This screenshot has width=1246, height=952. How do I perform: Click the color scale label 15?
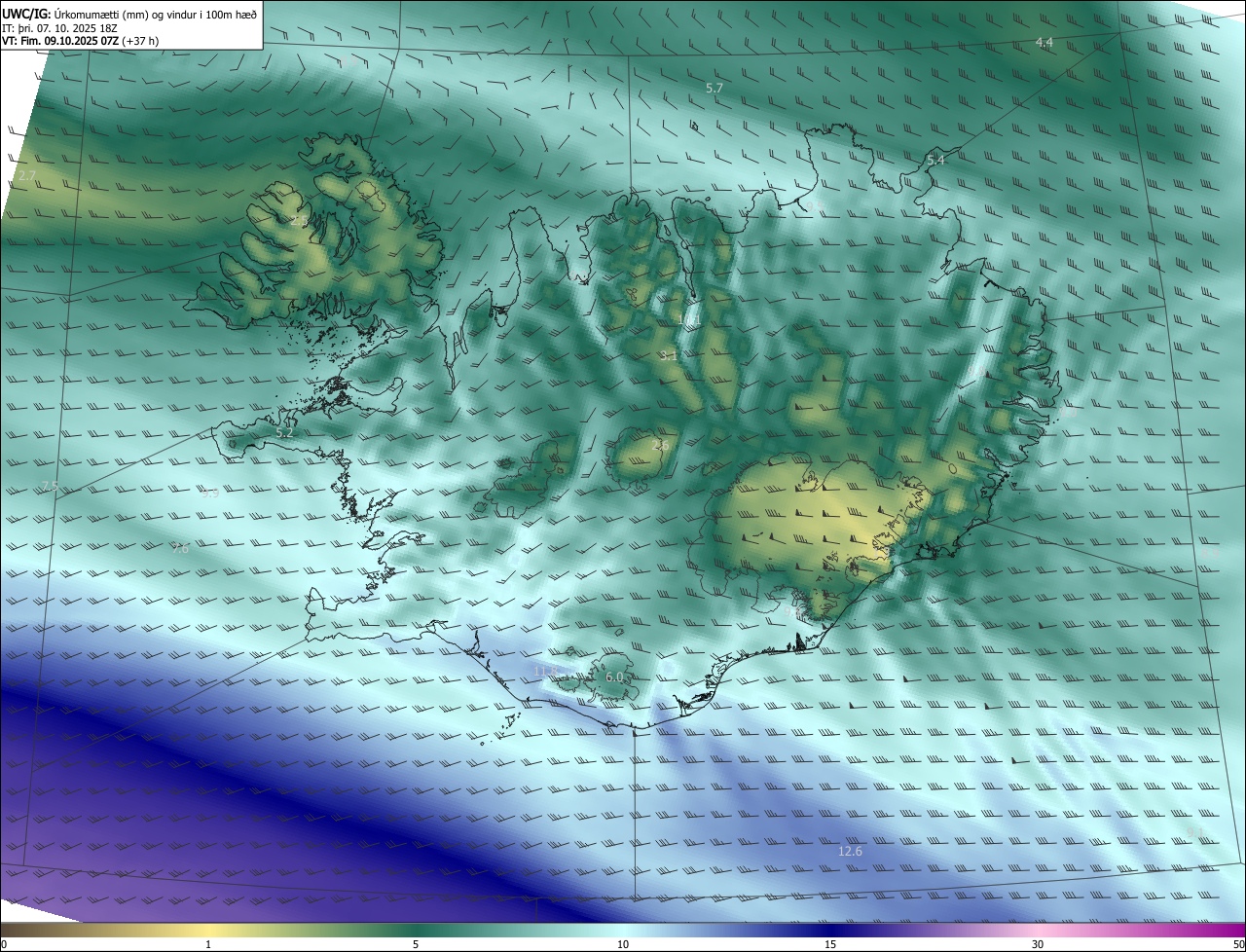830,944
